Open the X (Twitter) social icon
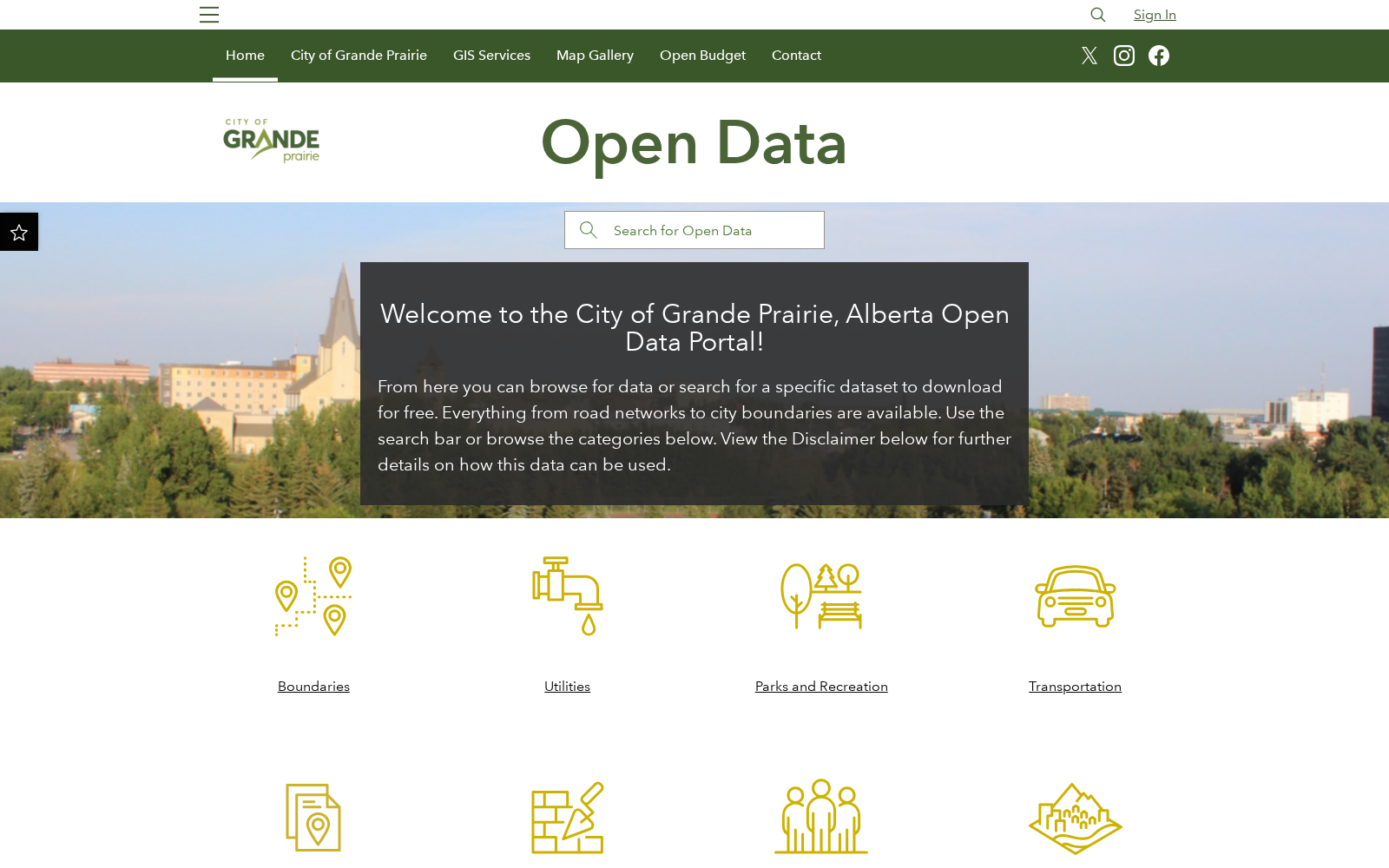1389x868 pixels. [1089, 56]
